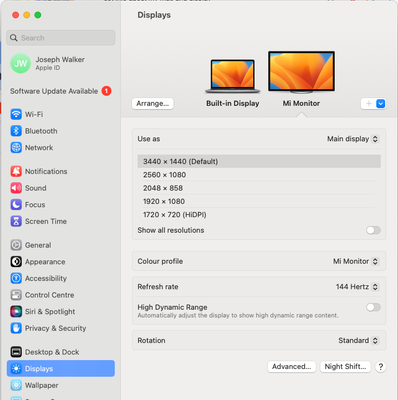
Task: Select the Siri & Spotlight sidebar label
Action: (50, 312)
